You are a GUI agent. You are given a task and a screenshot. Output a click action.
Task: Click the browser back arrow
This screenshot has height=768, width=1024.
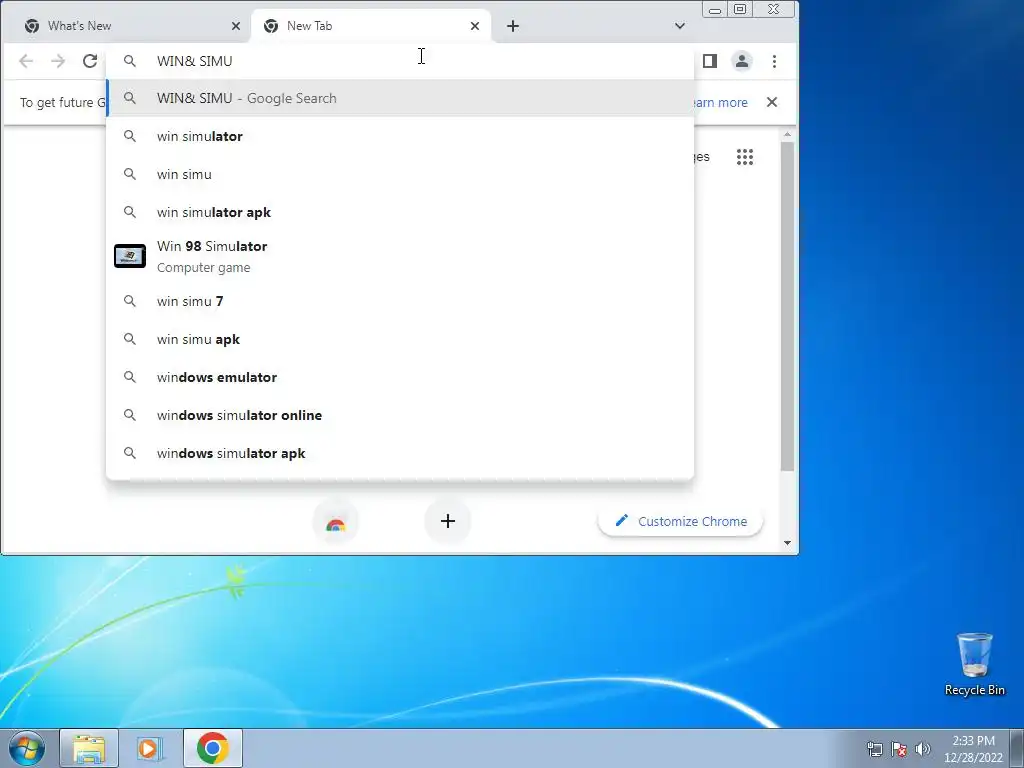point(26,61)
